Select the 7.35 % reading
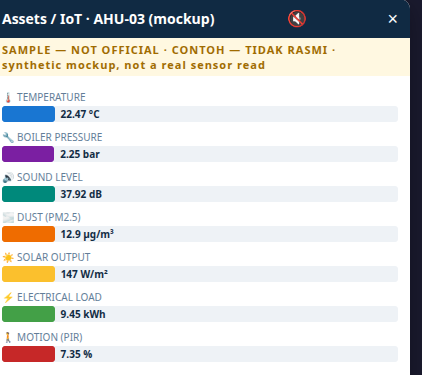The width and height of the screenshot is (422, 375). click(76, 354)
